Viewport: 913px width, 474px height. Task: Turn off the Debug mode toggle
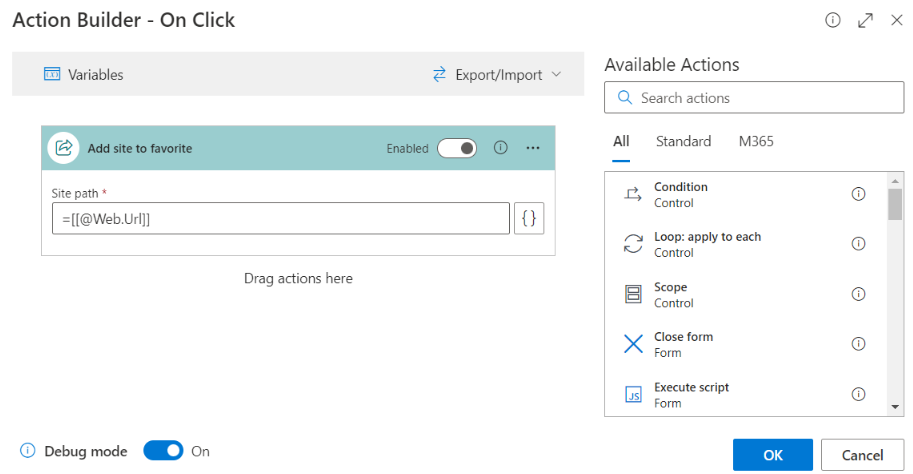(163, 451)
